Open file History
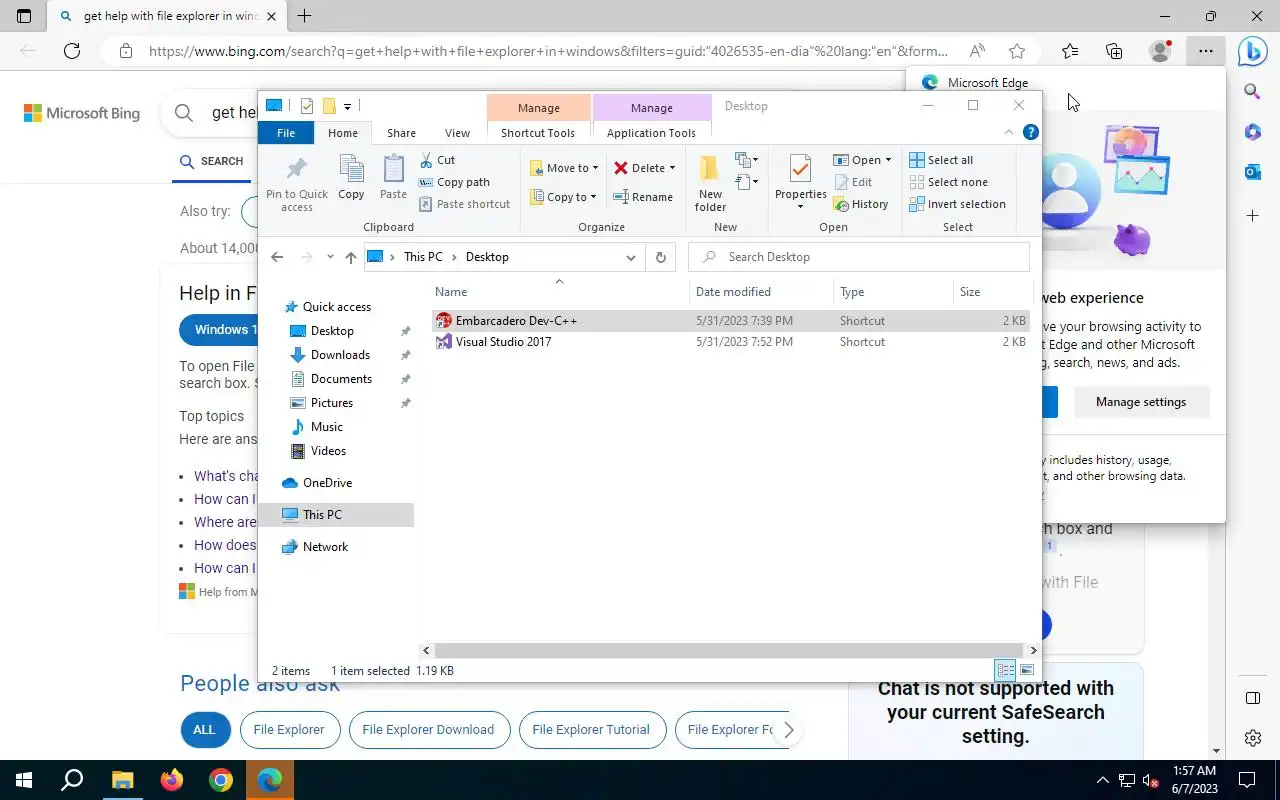This screenshot has height=800, width=1280. coord(860,204)
